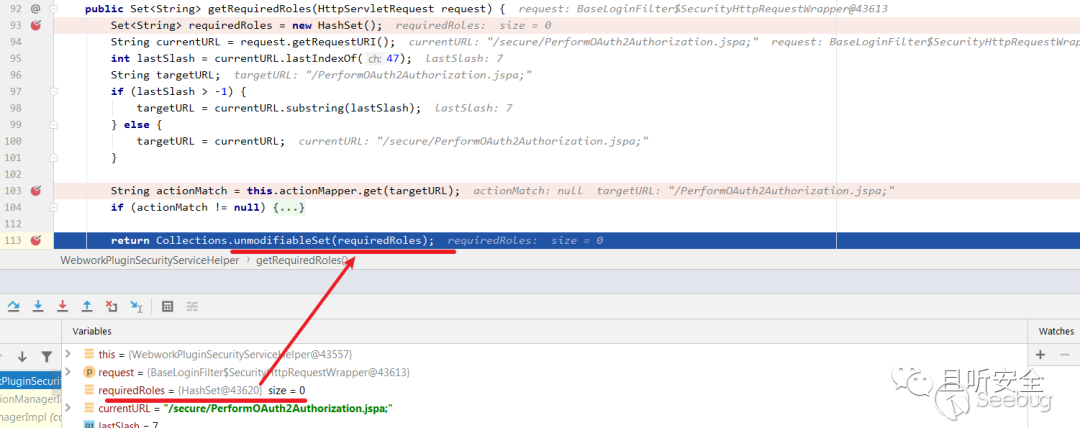
Task: Click the variable icon beside requiredRoles
Action: pos(89,391)
